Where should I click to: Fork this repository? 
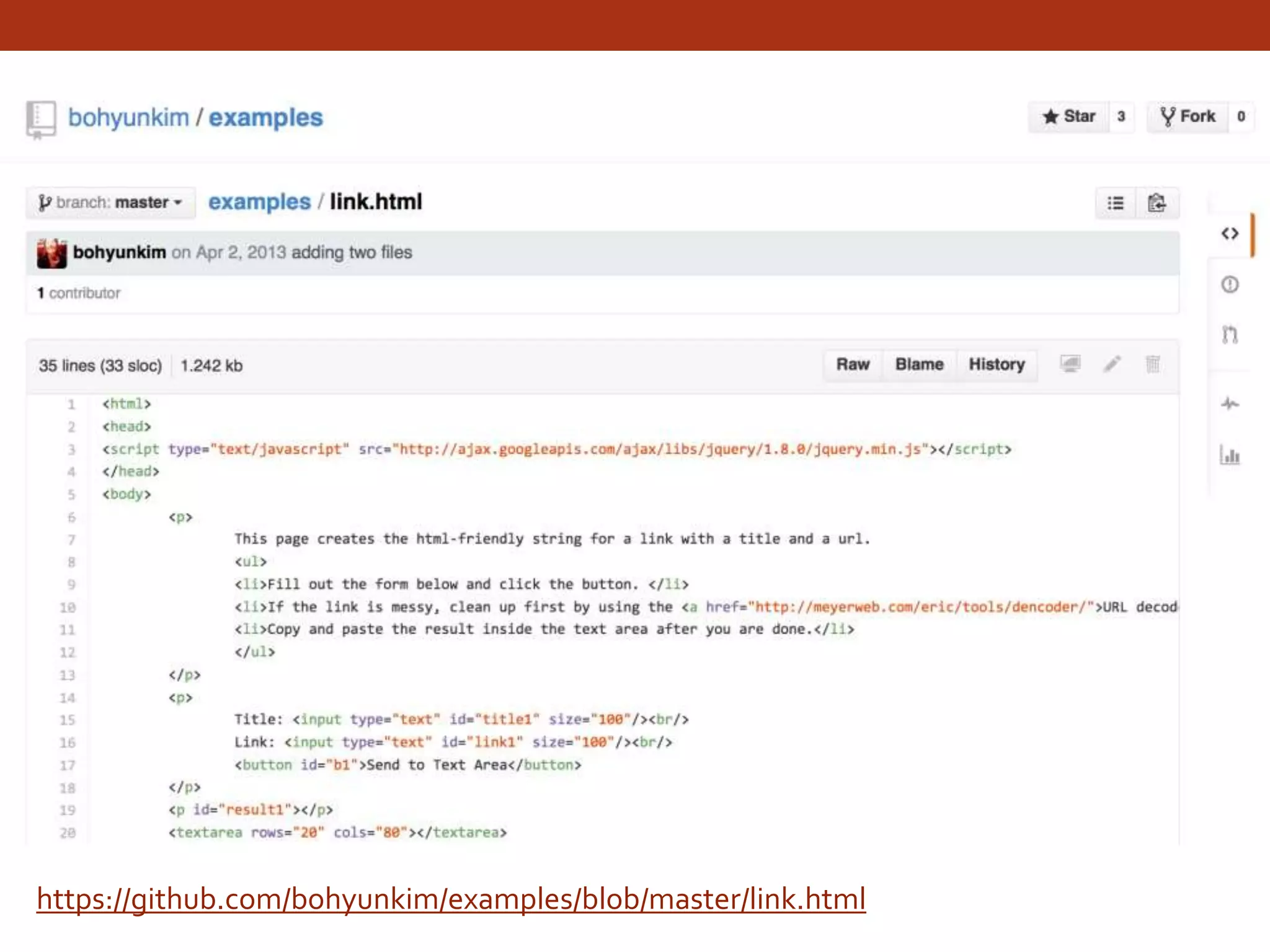1187,117
